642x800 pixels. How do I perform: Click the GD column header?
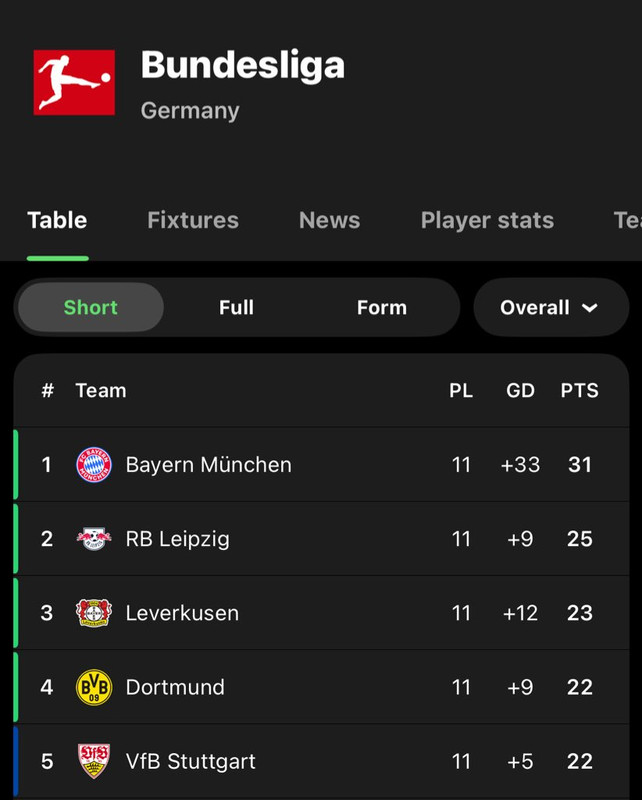(x=520, y=390)
